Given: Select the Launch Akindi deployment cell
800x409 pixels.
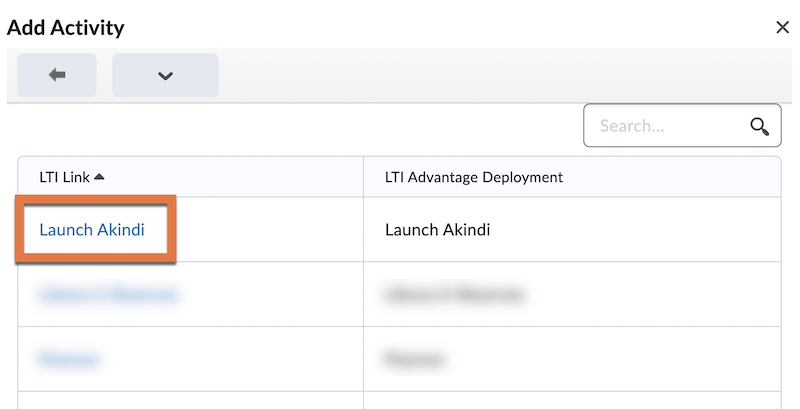Looking at the screenshot, I should tap(437, 230).
